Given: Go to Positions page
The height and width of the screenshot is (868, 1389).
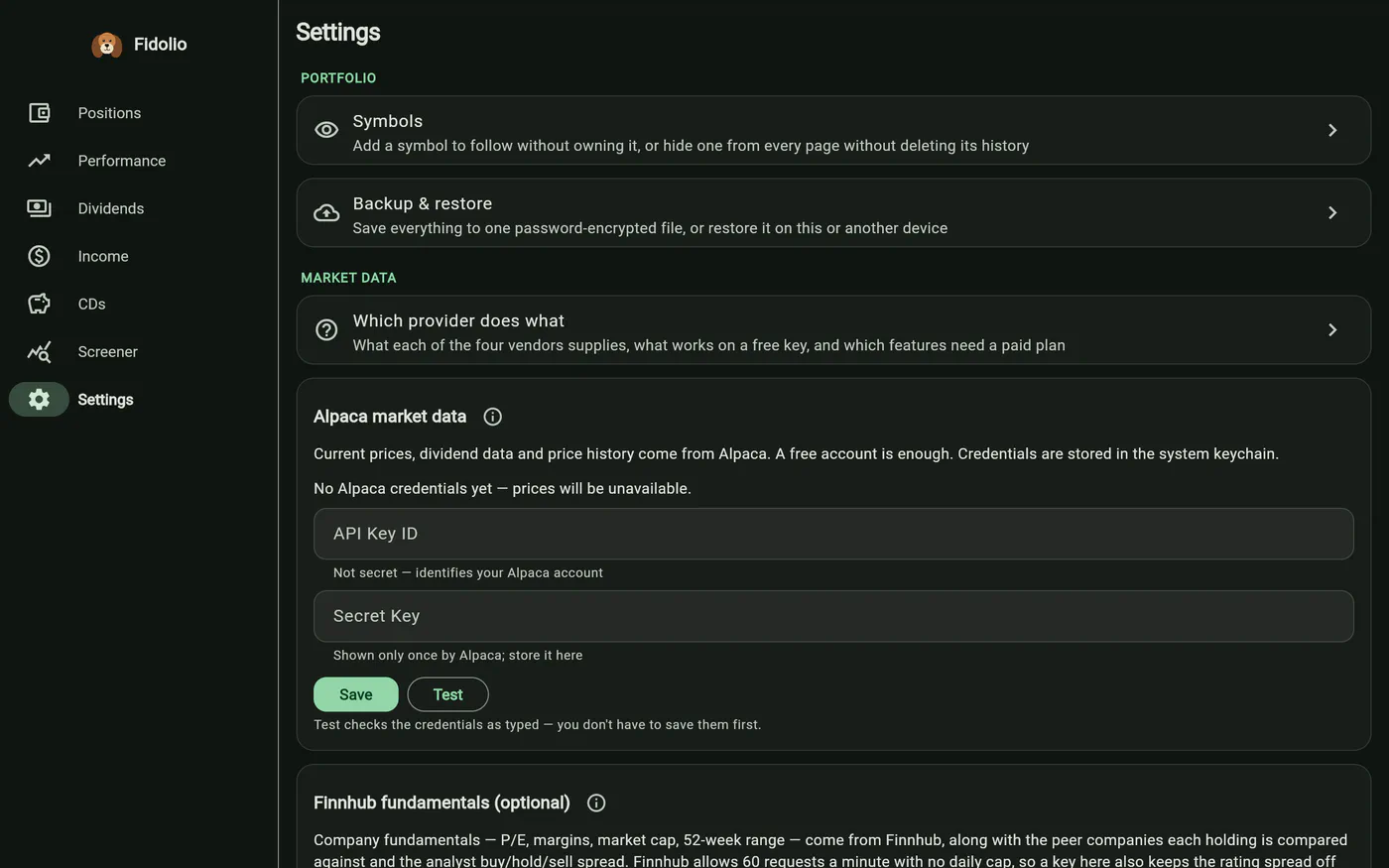Looking at the screenshot, I should (109, 113).
